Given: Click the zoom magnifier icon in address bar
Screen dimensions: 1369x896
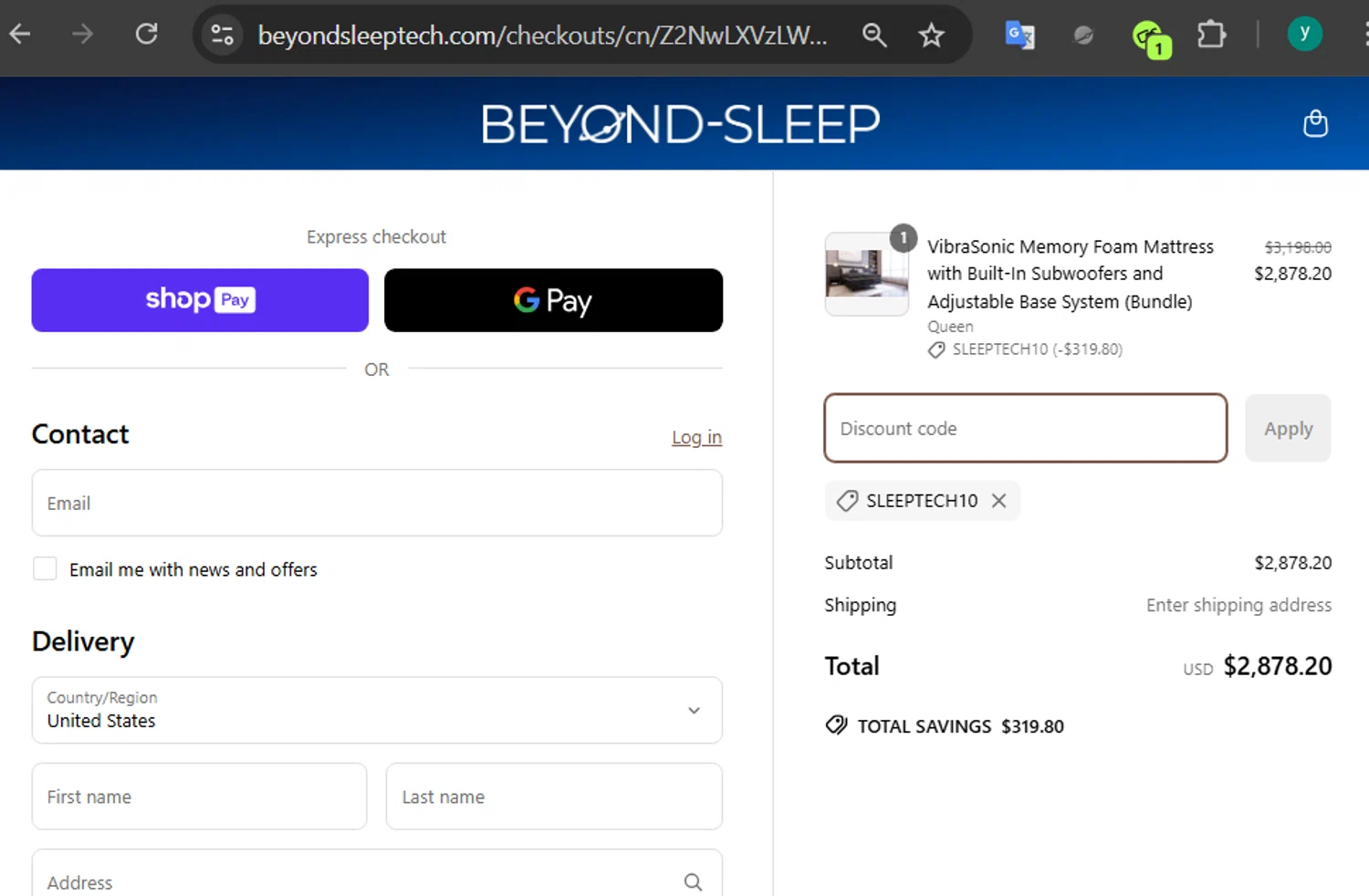Looking at the screenshot, I should tap(874, 35).
